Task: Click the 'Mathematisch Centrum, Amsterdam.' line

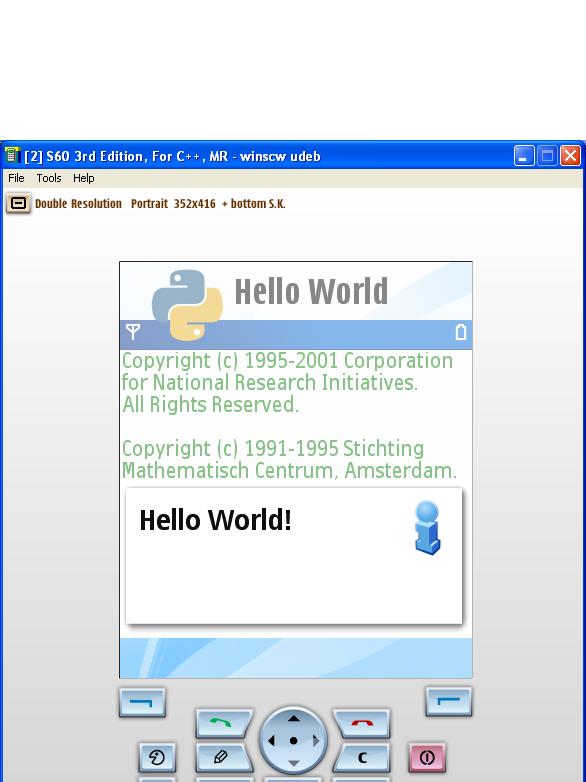Action: click(x=289, y=470)
